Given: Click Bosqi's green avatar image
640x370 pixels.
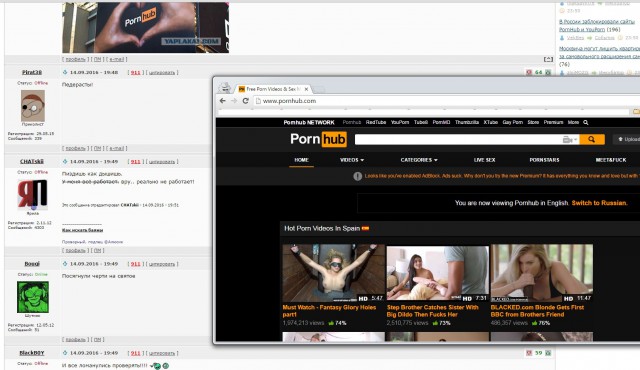Looking at the screenshot, I should [x=33, y=297].
